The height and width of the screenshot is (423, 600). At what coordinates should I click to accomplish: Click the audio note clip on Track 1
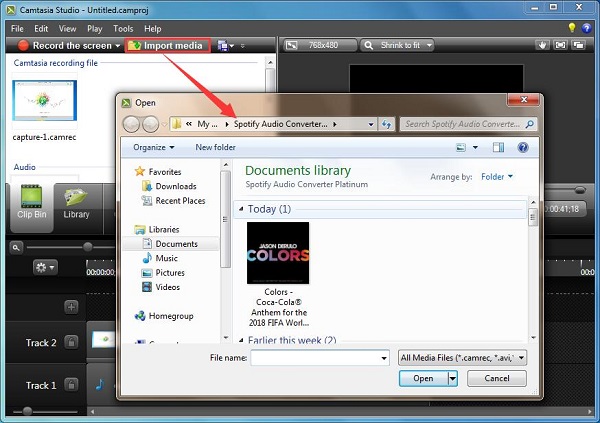pos(100,384)
